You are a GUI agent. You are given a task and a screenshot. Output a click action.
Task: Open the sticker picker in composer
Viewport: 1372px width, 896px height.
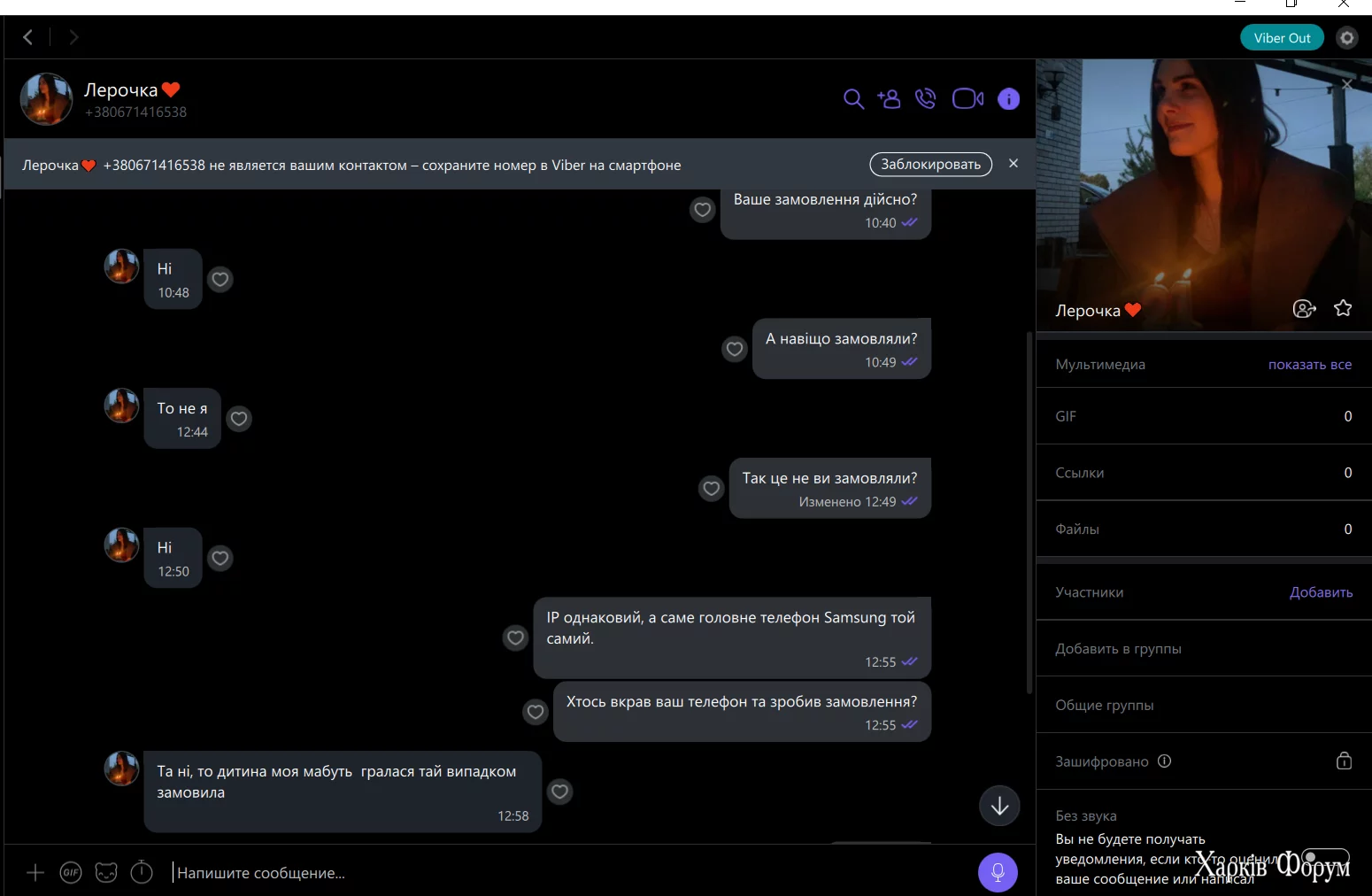(106, 873)
